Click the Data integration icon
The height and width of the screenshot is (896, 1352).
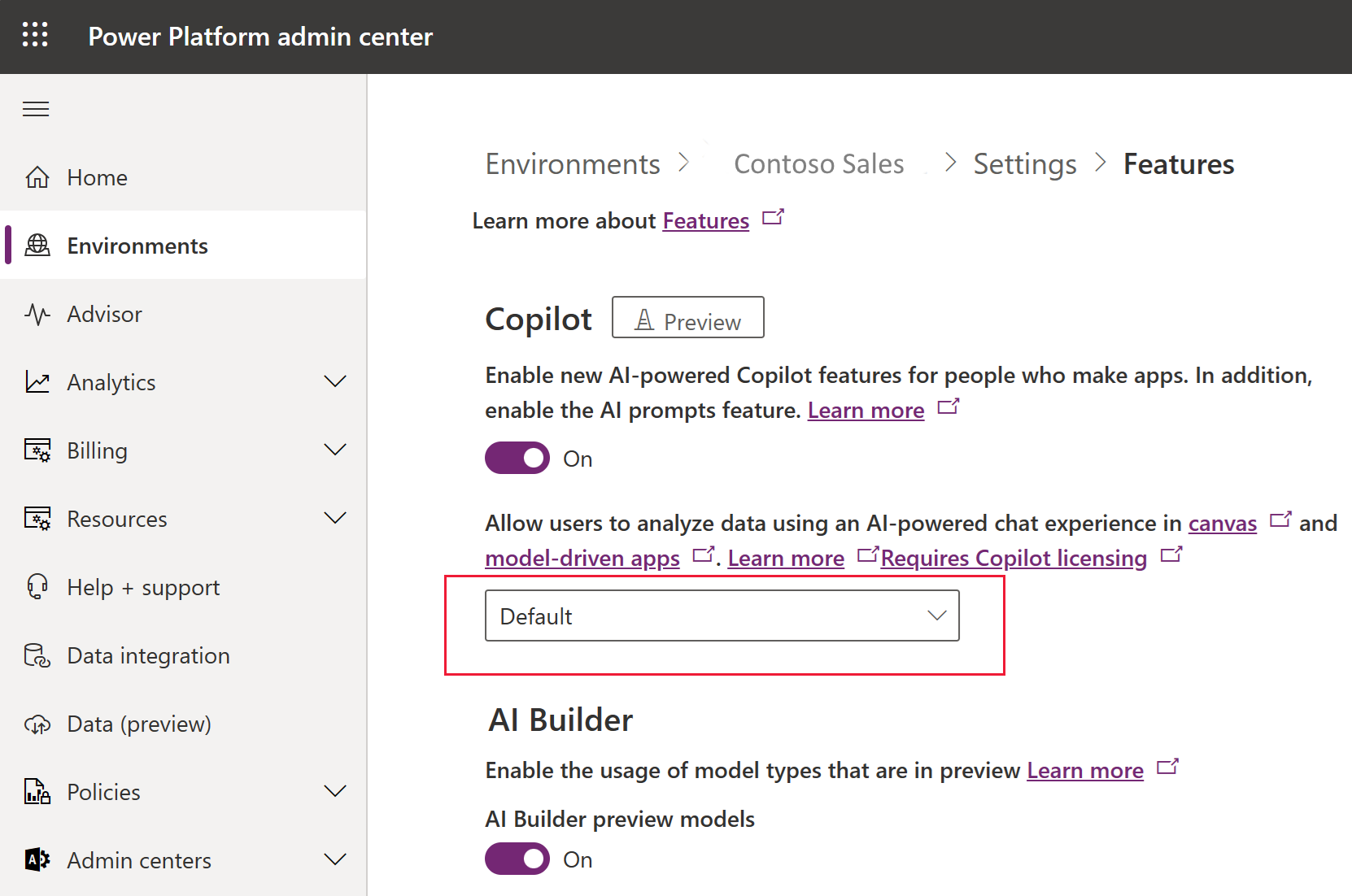[x=37, y=655]
